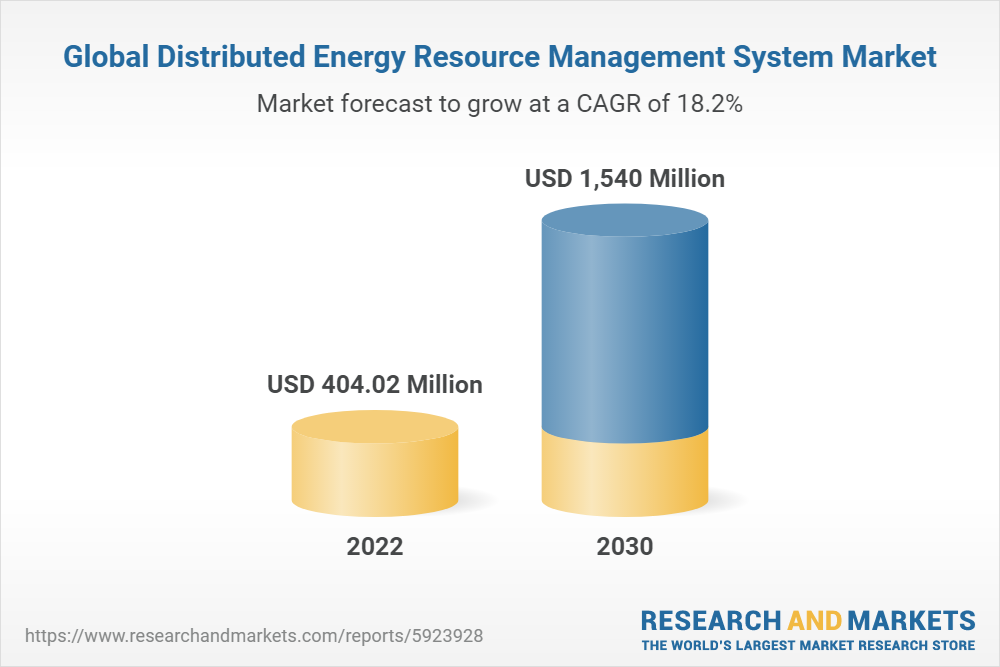Click the top face of the 2022 cylinder

coord(375,428)
